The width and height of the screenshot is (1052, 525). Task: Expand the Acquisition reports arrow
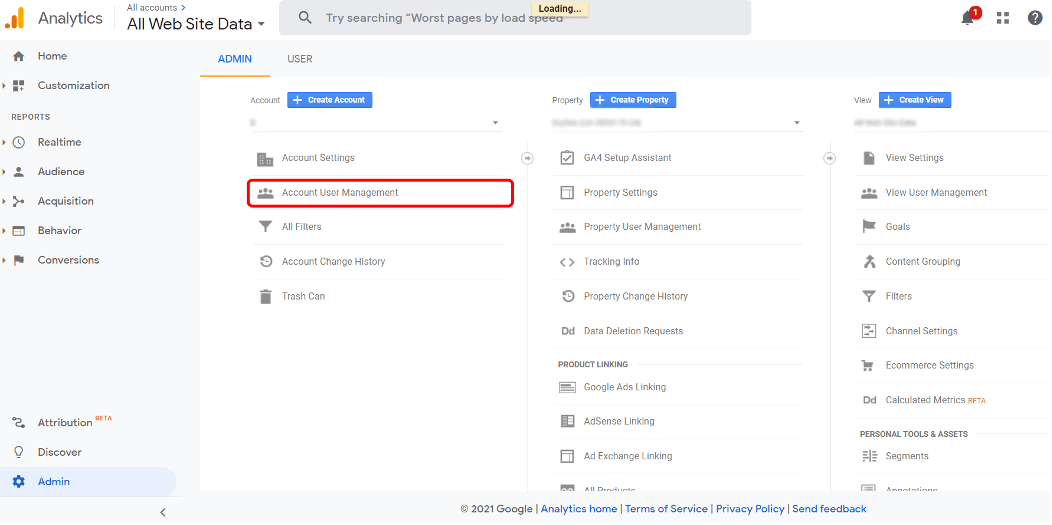4,201
